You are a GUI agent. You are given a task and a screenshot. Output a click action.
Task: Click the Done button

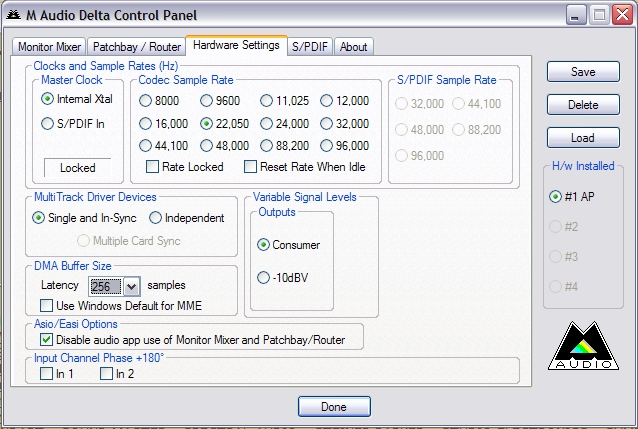(334, 407)
